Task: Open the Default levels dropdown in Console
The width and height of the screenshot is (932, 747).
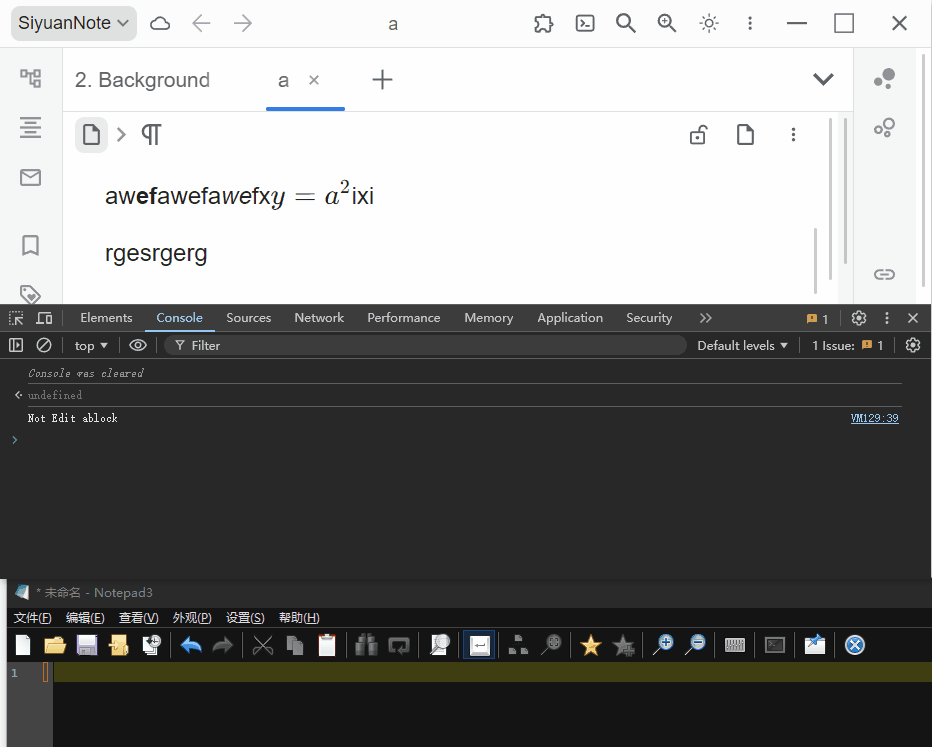Action: (741, 345)
